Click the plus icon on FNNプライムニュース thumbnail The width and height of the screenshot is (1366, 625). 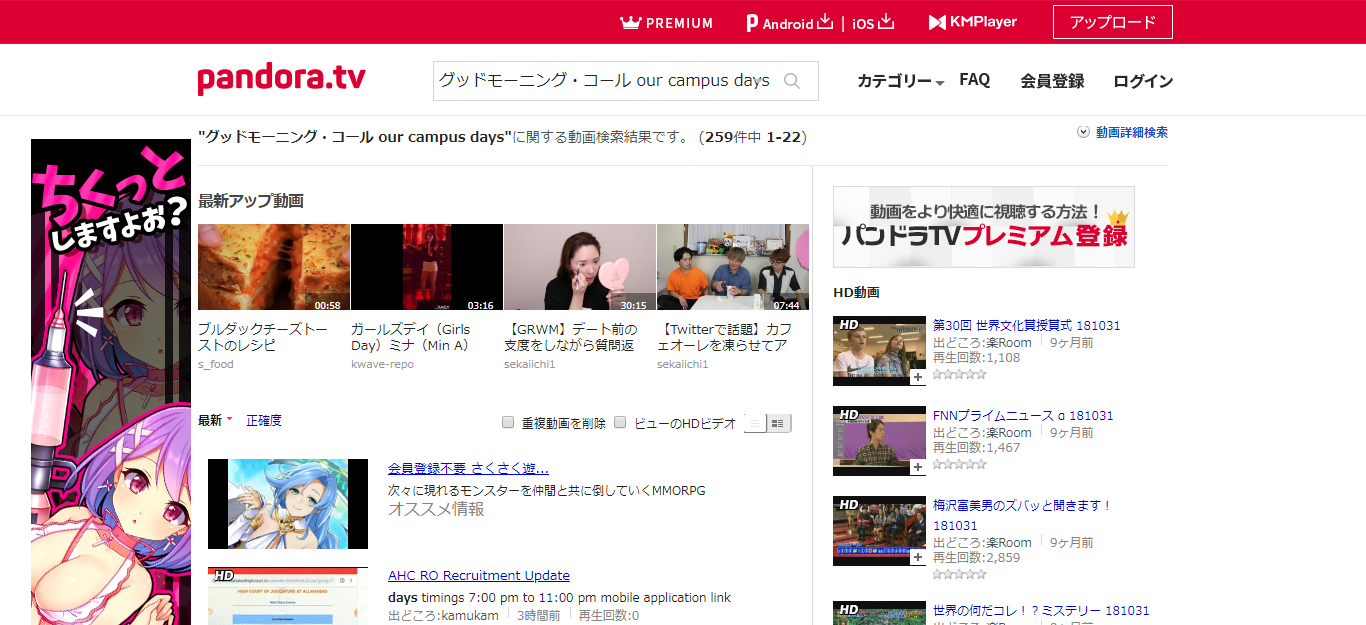pos(917,468)
